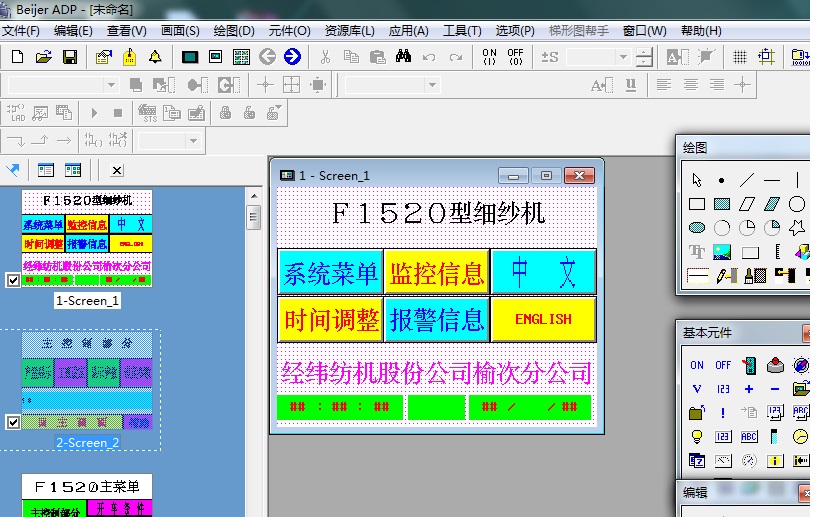
Task: Click the Open file folder icon
Action: (x=44, y=57)
